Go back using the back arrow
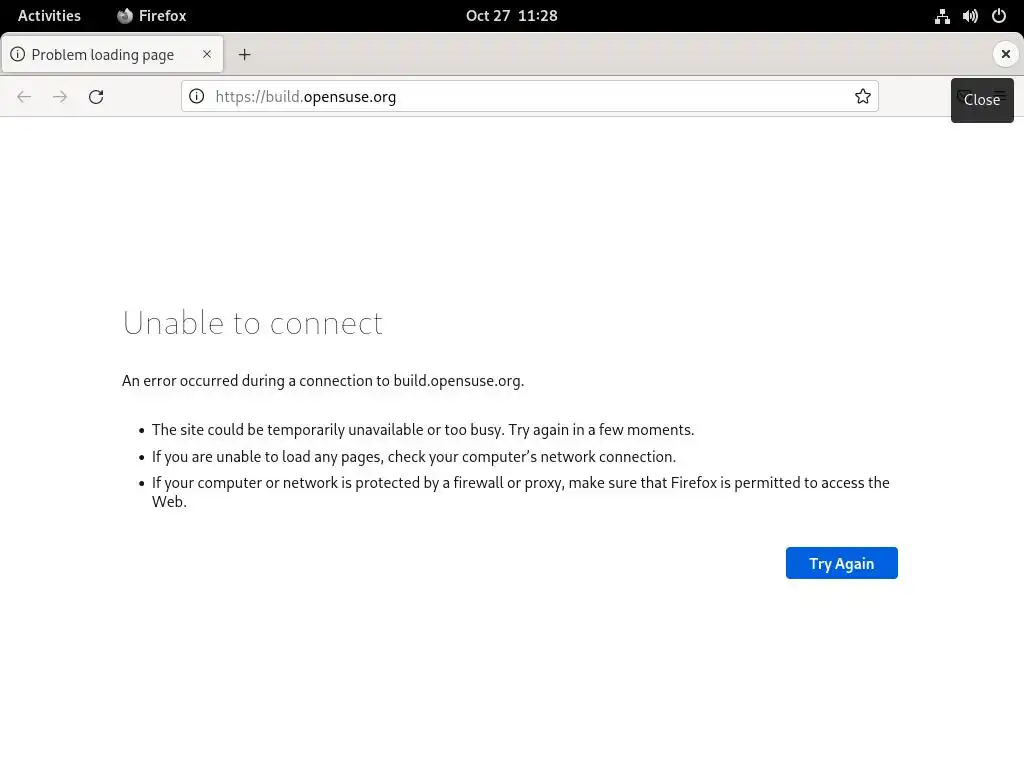Screen dimensions: 1024x768 [x=24, y=97]
